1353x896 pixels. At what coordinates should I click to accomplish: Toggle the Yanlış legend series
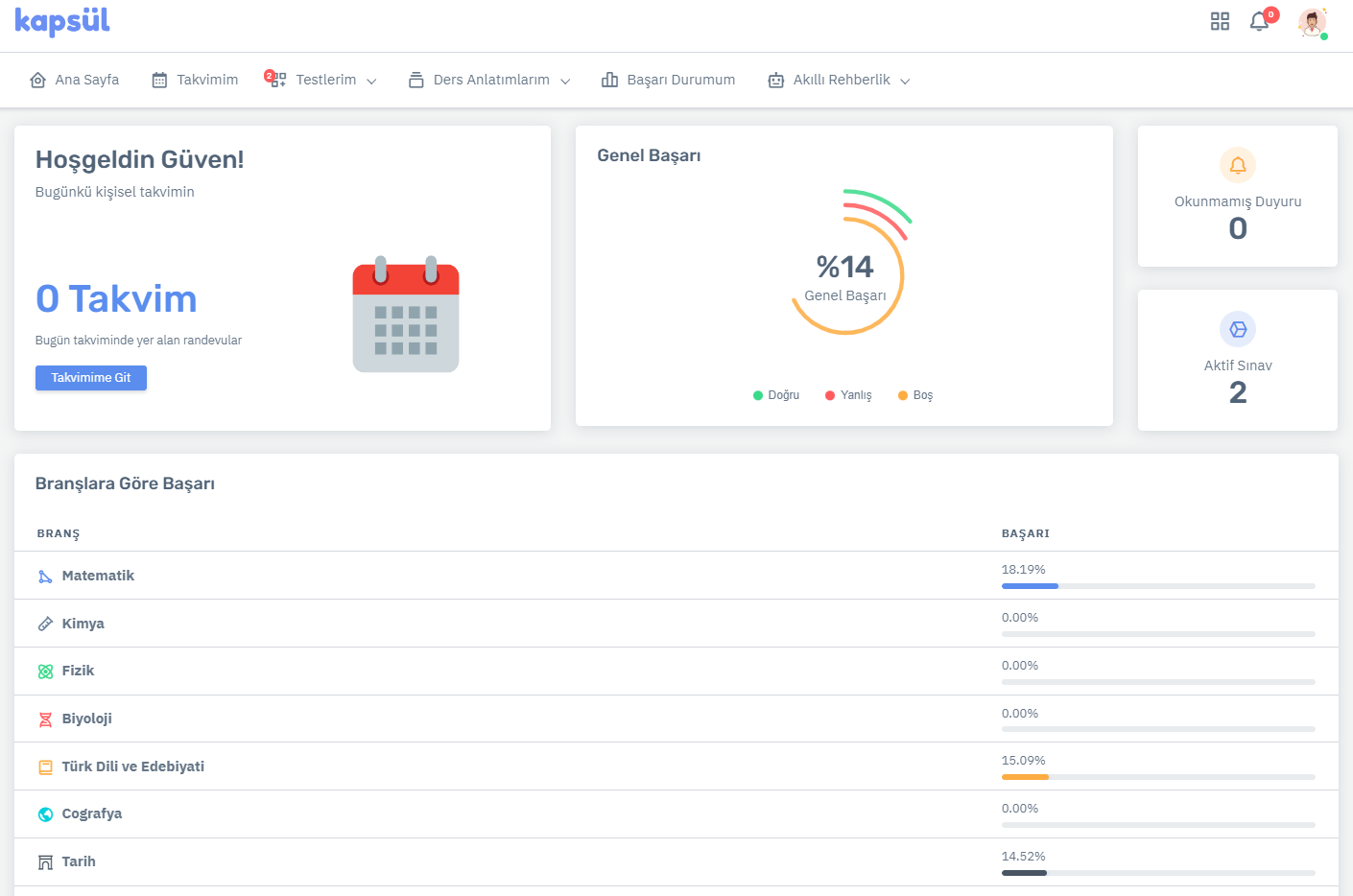tap(848, 395)
